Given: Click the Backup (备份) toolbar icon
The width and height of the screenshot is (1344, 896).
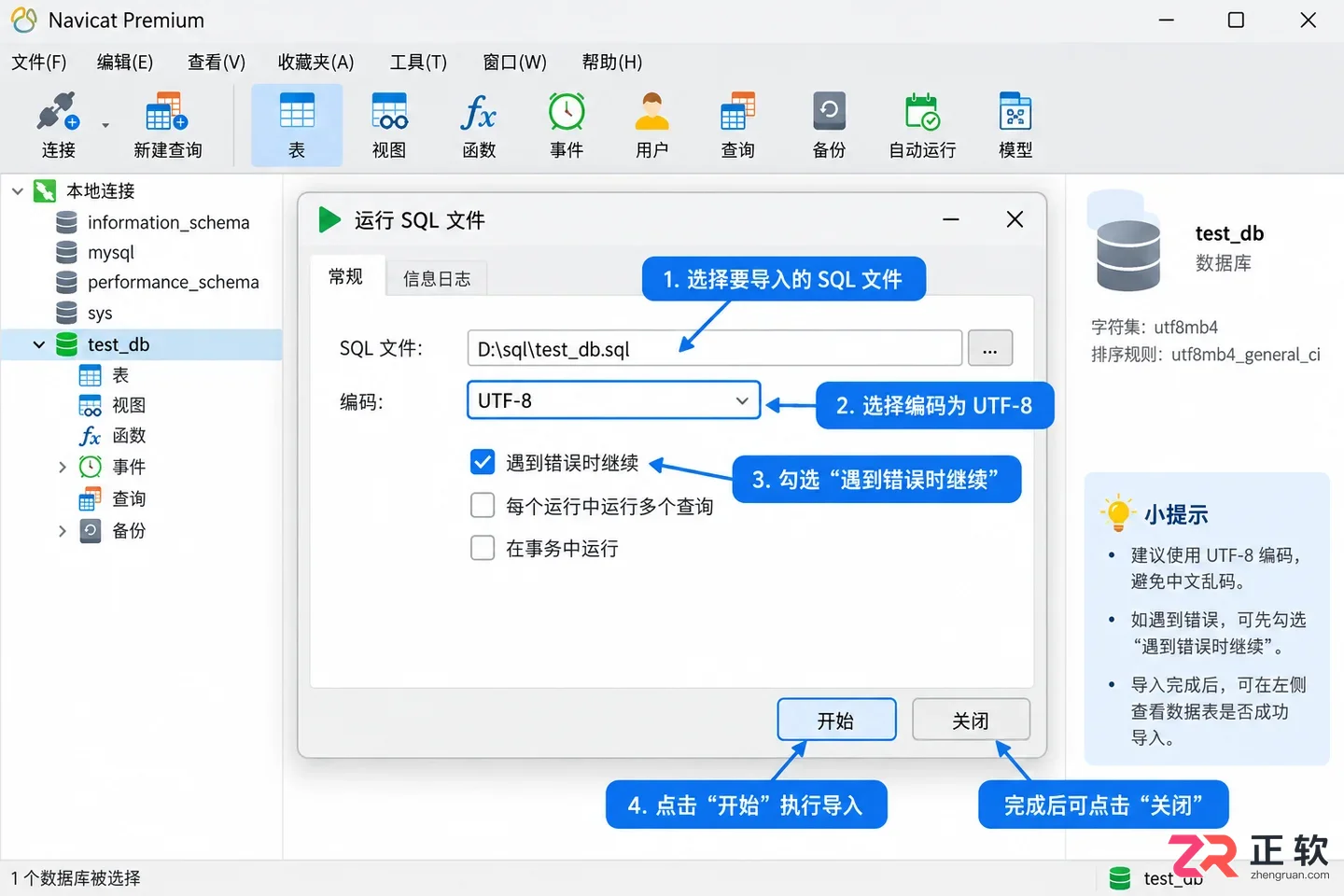Looking at the screenshot, I should [829, 125].
